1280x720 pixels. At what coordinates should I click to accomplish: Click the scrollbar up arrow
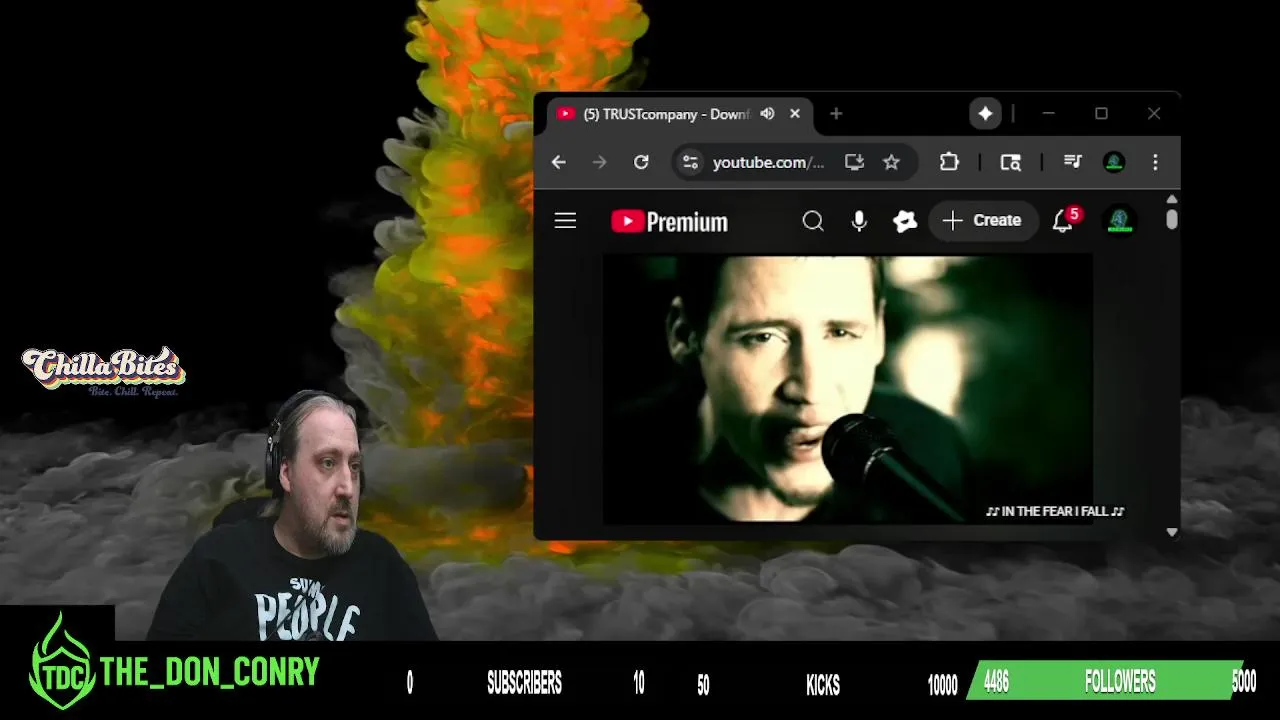click(1172, 199)
